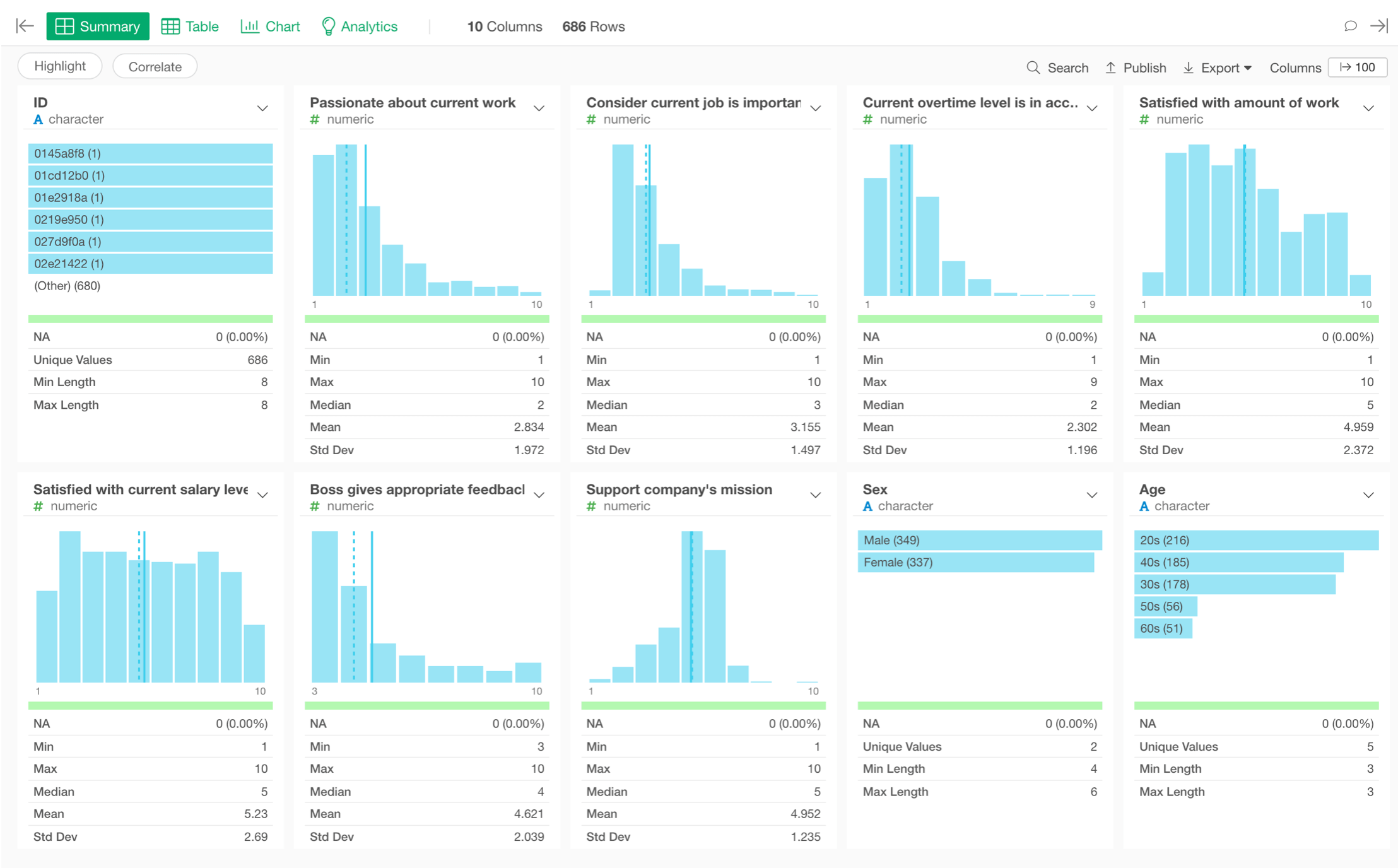This screenshot has height=868, width=1398.
Task: Click the Search magnifier icon
Action: pos(1033,67)
